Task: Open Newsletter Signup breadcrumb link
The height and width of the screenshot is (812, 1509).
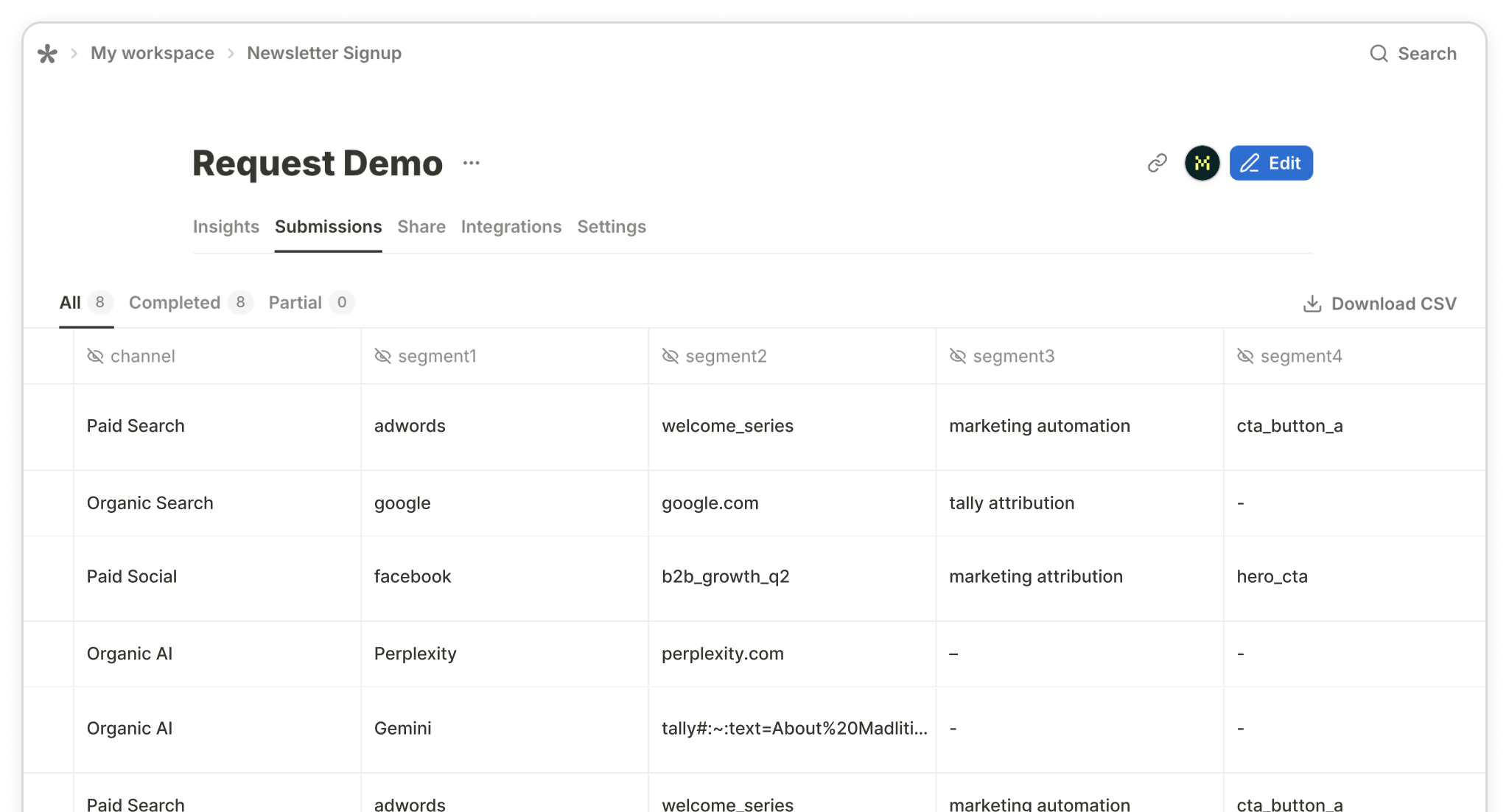Action: tap(323, 54)
